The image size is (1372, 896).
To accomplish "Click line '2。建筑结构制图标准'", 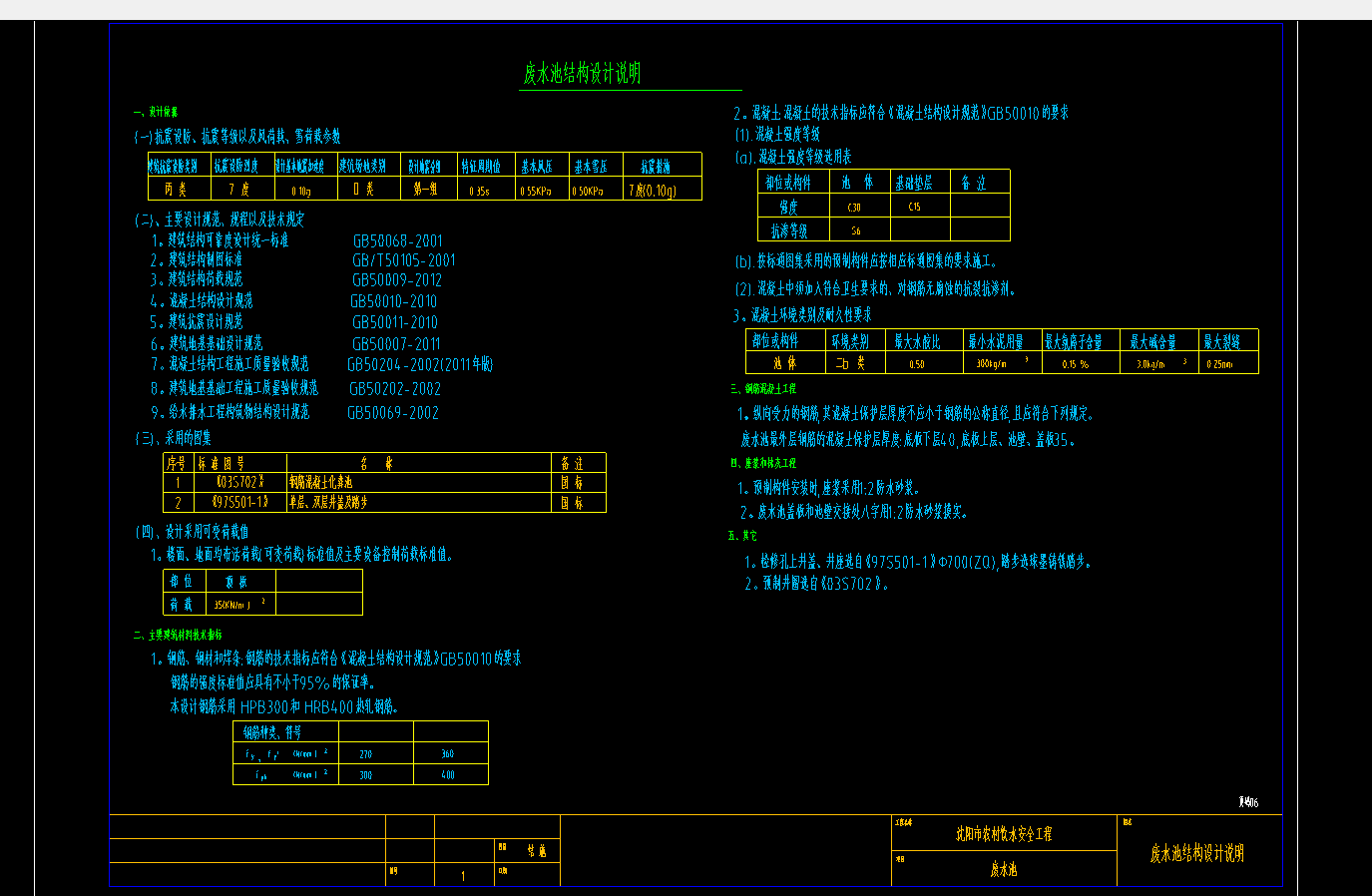I will [197, 259].
